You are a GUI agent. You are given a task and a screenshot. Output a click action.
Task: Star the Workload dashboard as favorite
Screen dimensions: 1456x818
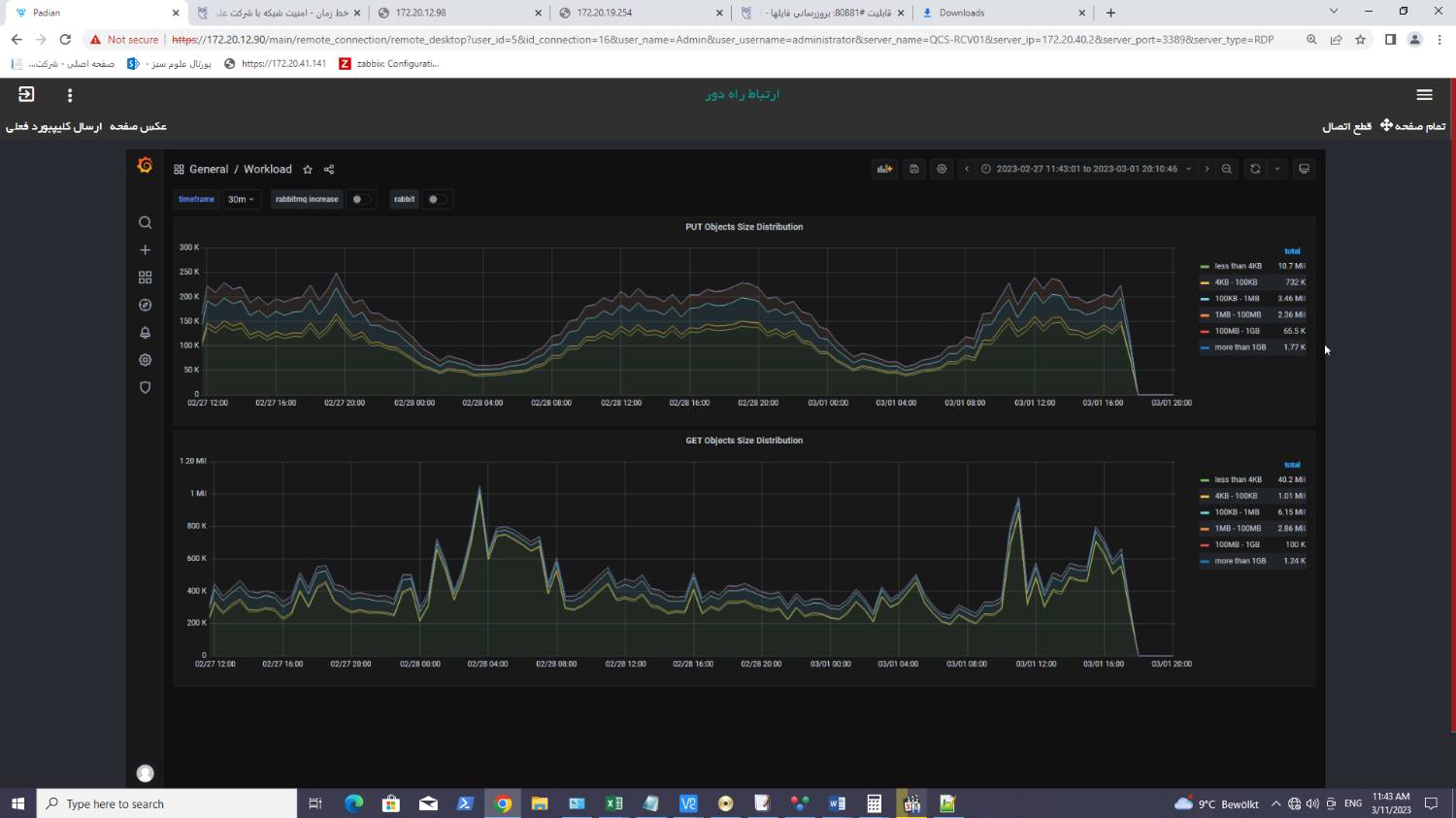308,170
